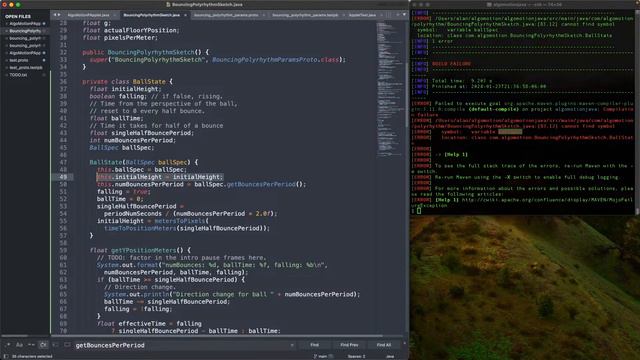
Task: Click unsaved dot beside test.proto in sidebar
Action: [44, 60]
